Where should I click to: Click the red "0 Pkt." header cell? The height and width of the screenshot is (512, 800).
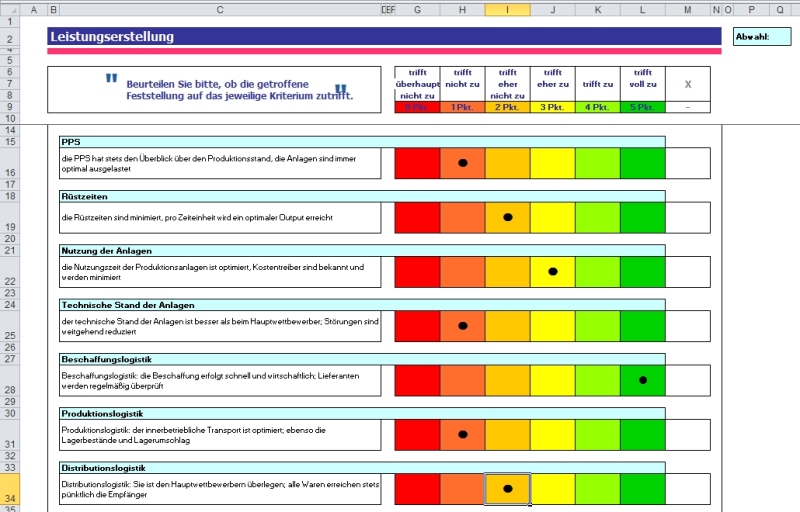pyautogui.click(x=417, y=107)
